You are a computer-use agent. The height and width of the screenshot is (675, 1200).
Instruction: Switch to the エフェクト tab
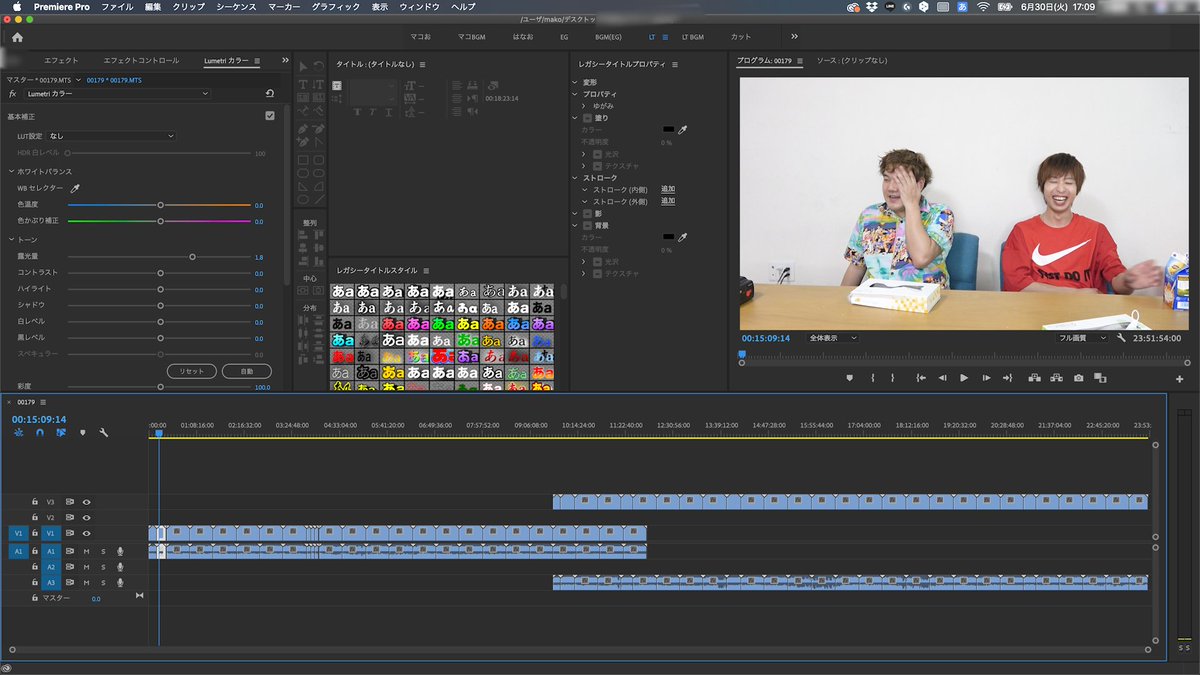point(62,61)
